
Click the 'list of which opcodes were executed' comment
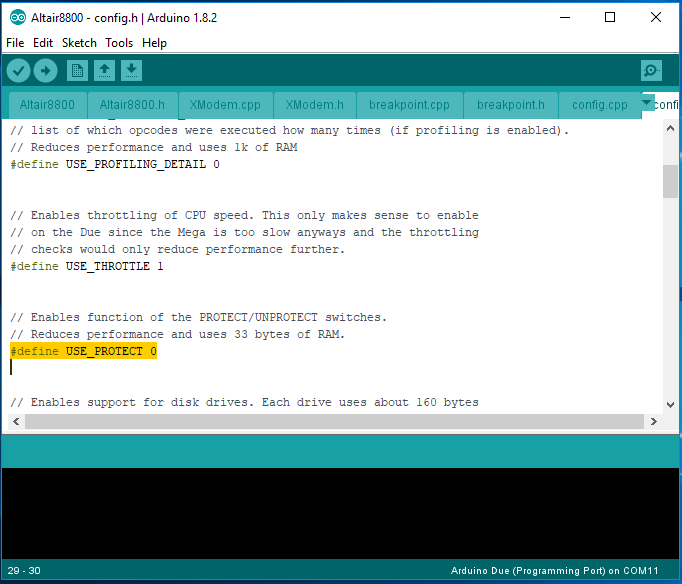coord(290,130)
